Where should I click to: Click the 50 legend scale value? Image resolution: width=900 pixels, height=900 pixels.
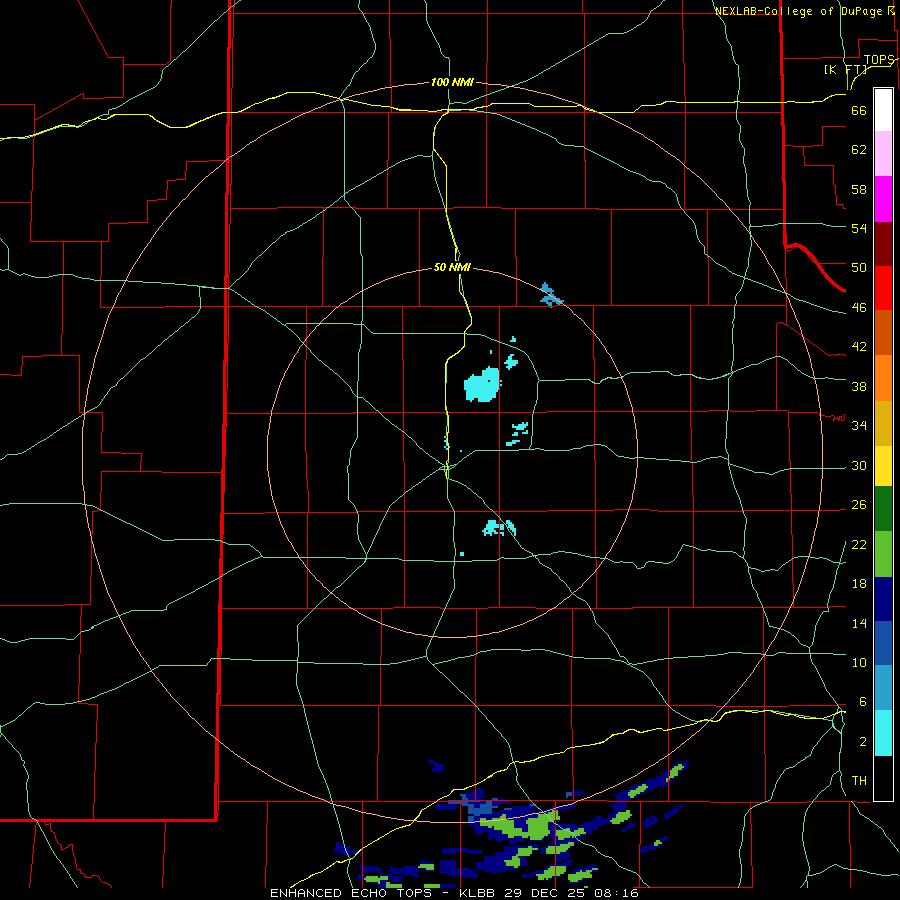click(859, 267)
